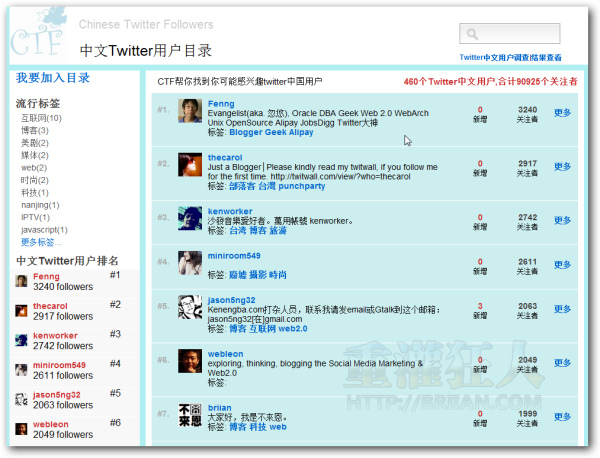
Task: Click 更多 in kenworker's row
Action: tap(562, 220)
